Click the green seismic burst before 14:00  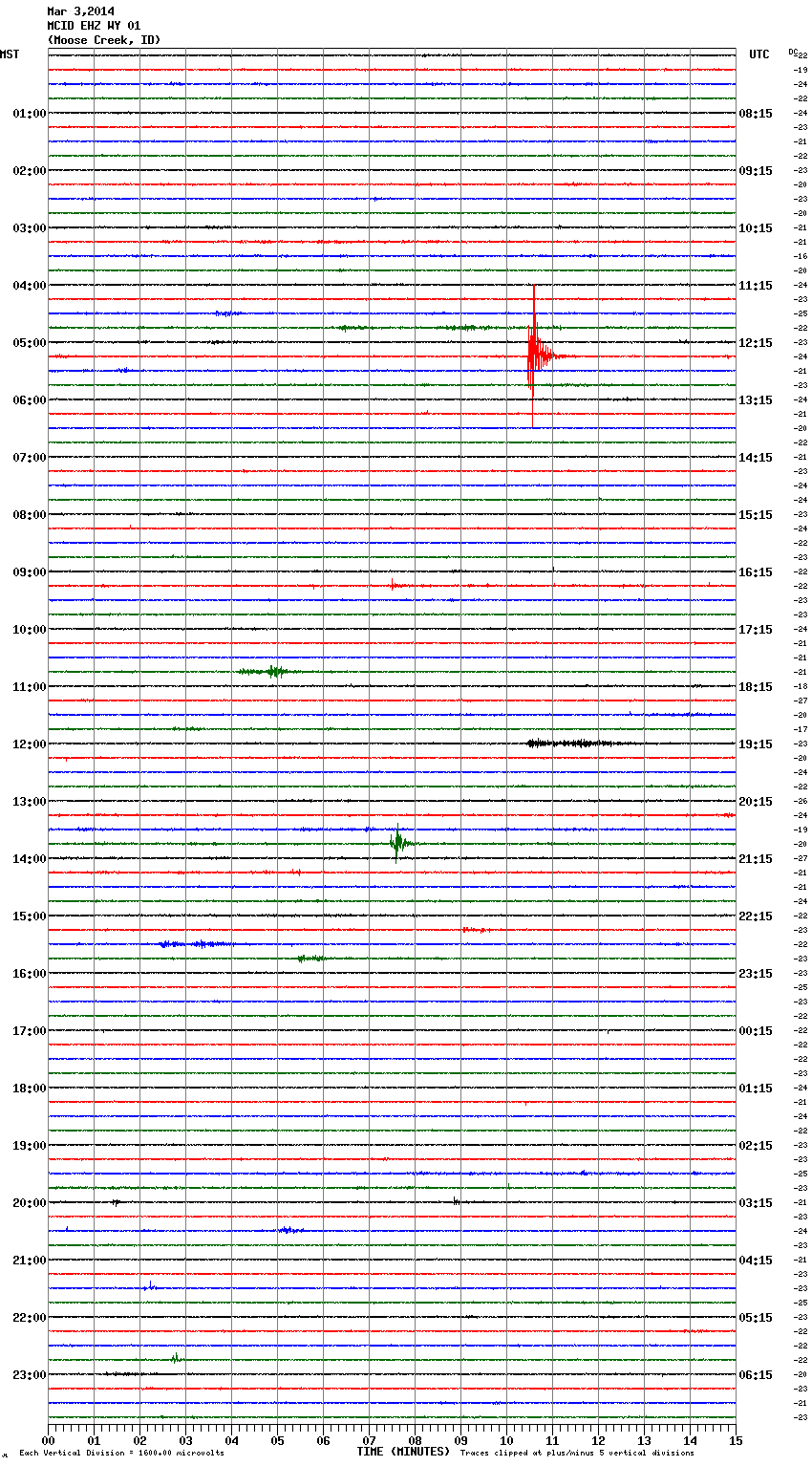tap(398, 843)
